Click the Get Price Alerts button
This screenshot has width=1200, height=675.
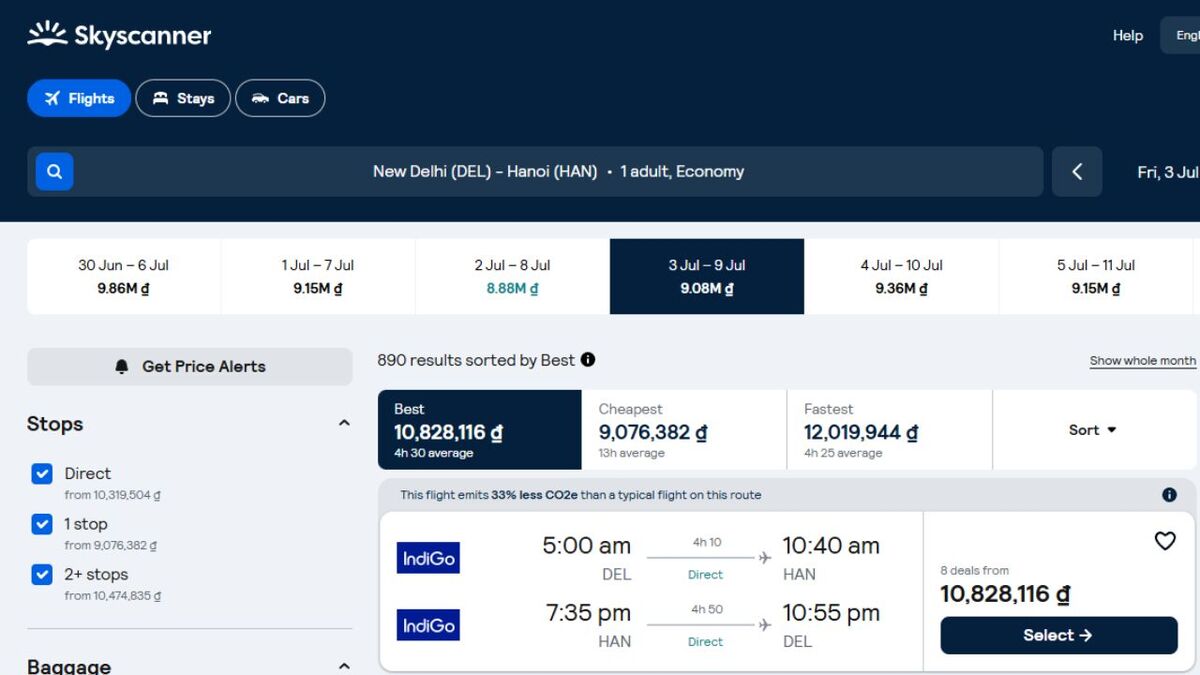[x=190, y=367]
